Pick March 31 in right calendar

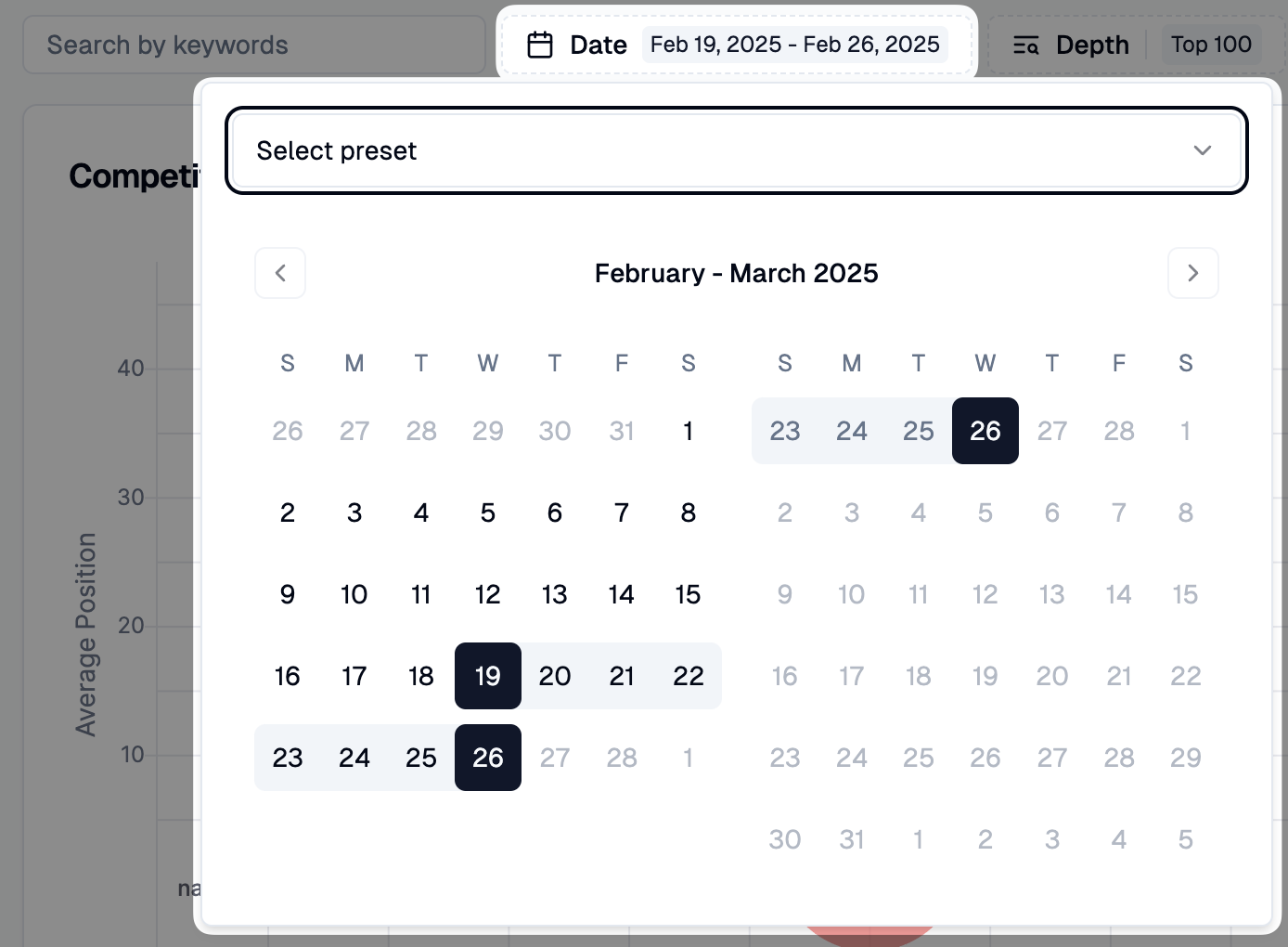pos(851,839)
